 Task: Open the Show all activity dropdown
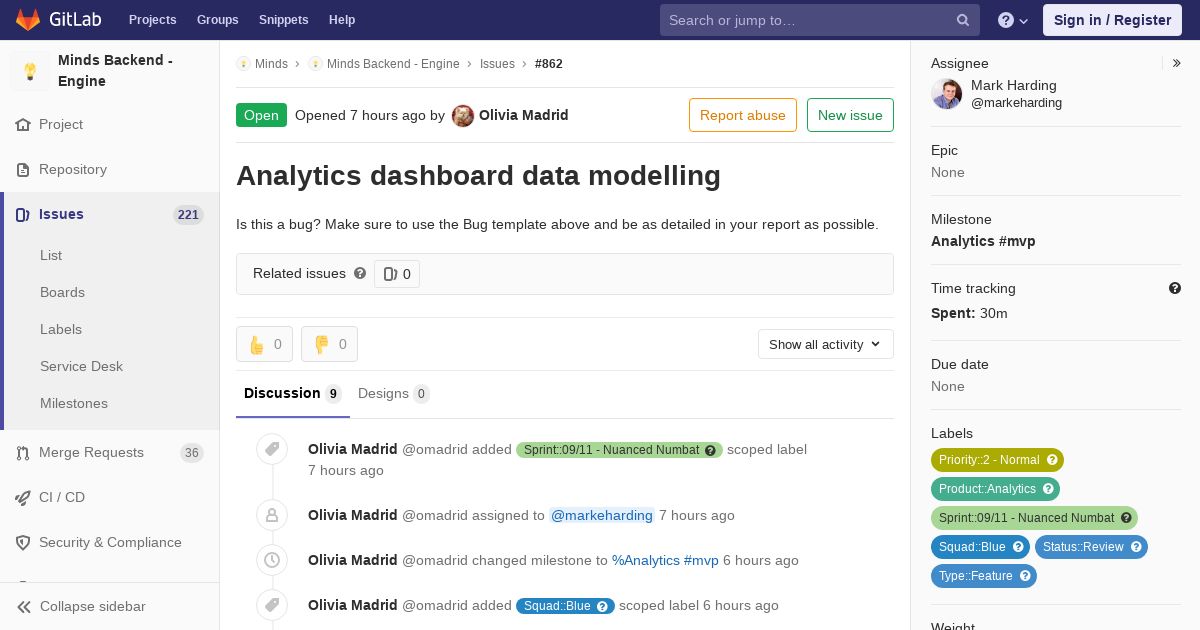[x=825, y=344]
